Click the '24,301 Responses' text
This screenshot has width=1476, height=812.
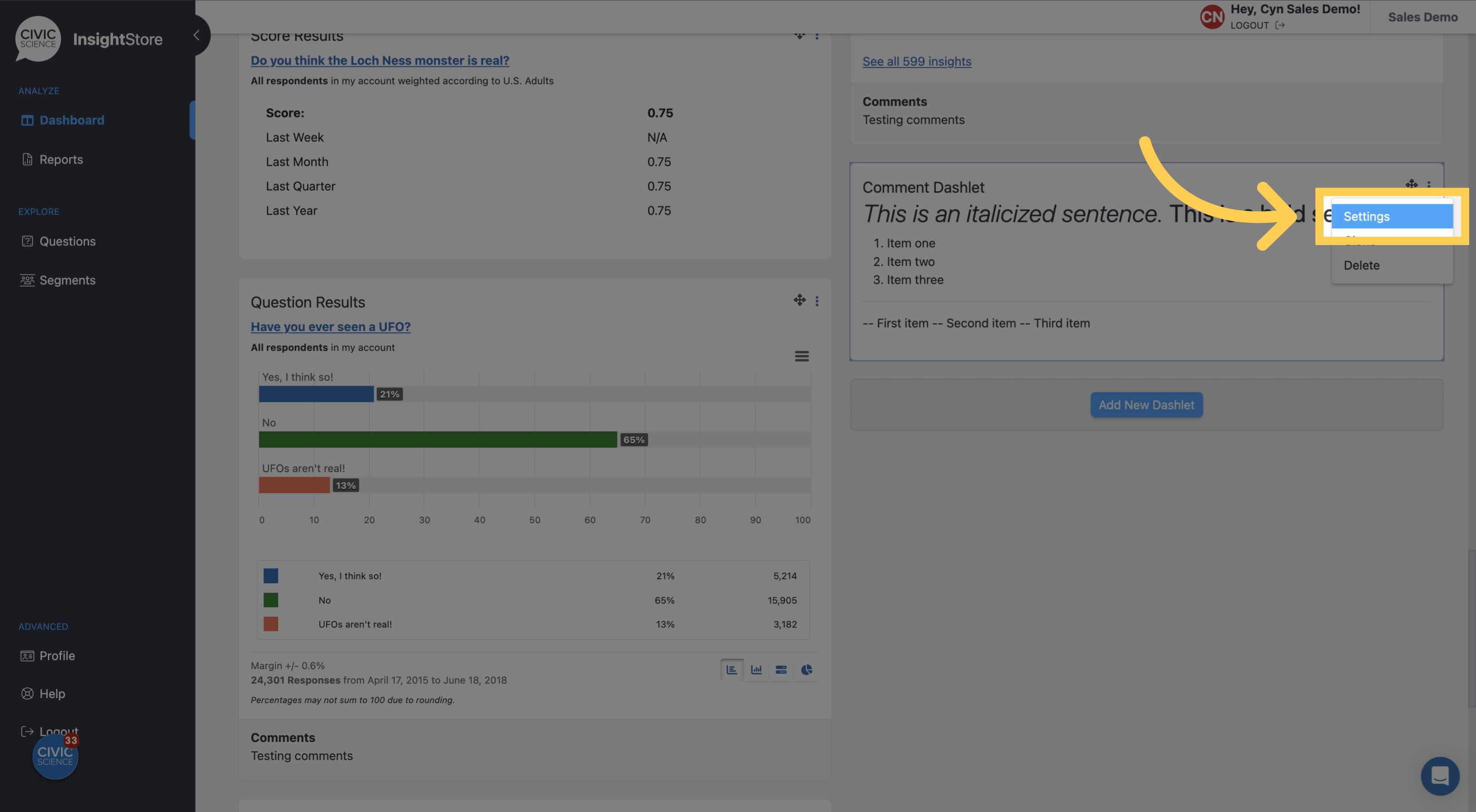point(295,680)
